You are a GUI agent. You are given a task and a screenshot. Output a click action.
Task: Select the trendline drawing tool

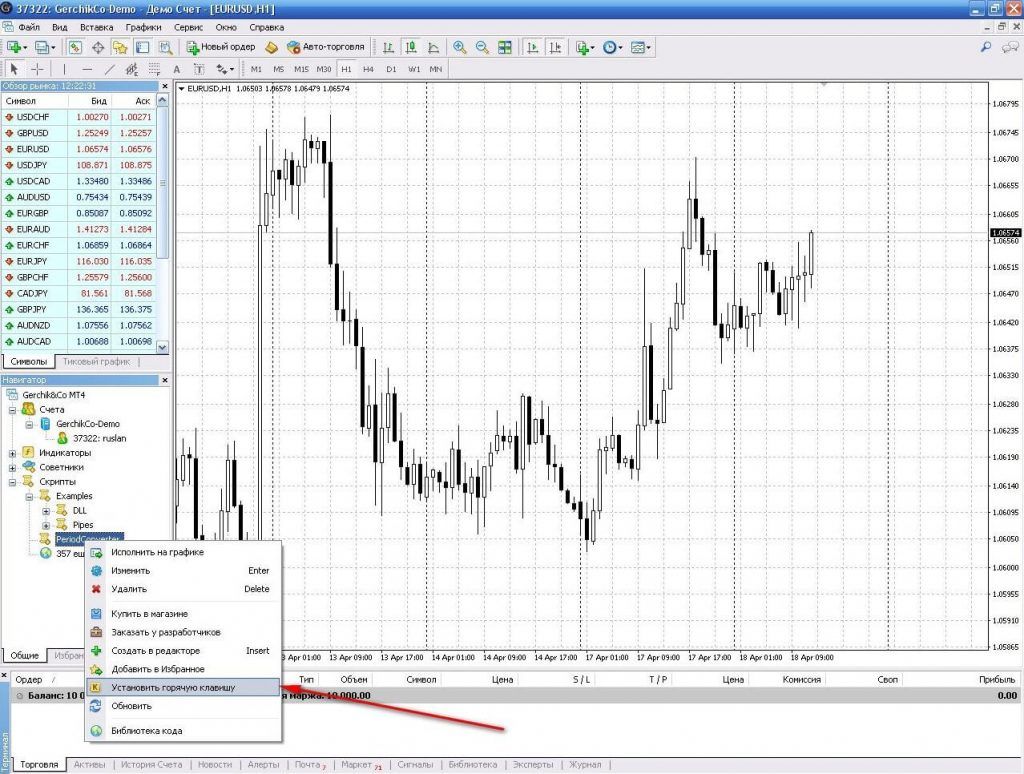pyautogui.click(x=109, y=69)
